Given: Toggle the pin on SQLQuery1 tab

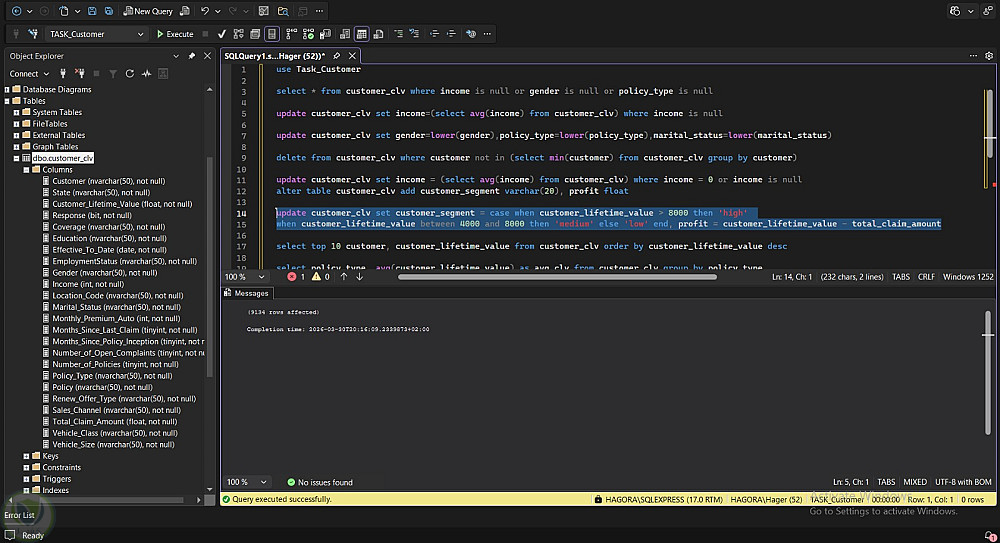Looking at the screenshot, I should (337, 56).
